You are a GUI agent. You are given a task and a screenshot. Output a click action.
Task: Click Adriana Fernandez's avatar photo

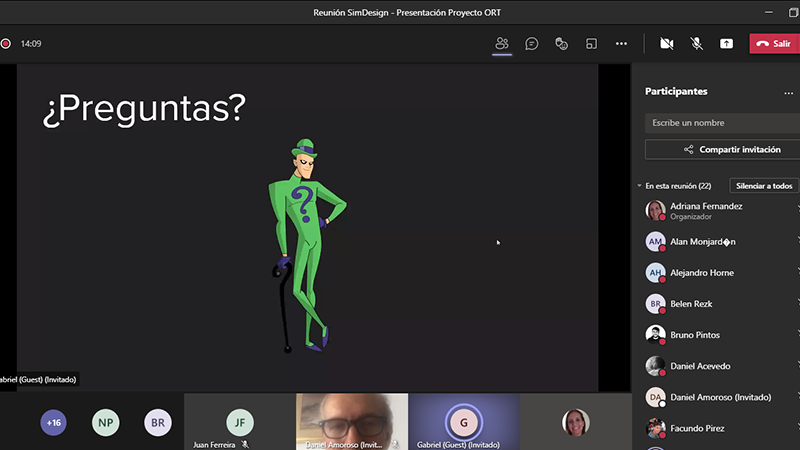point(656,210)
